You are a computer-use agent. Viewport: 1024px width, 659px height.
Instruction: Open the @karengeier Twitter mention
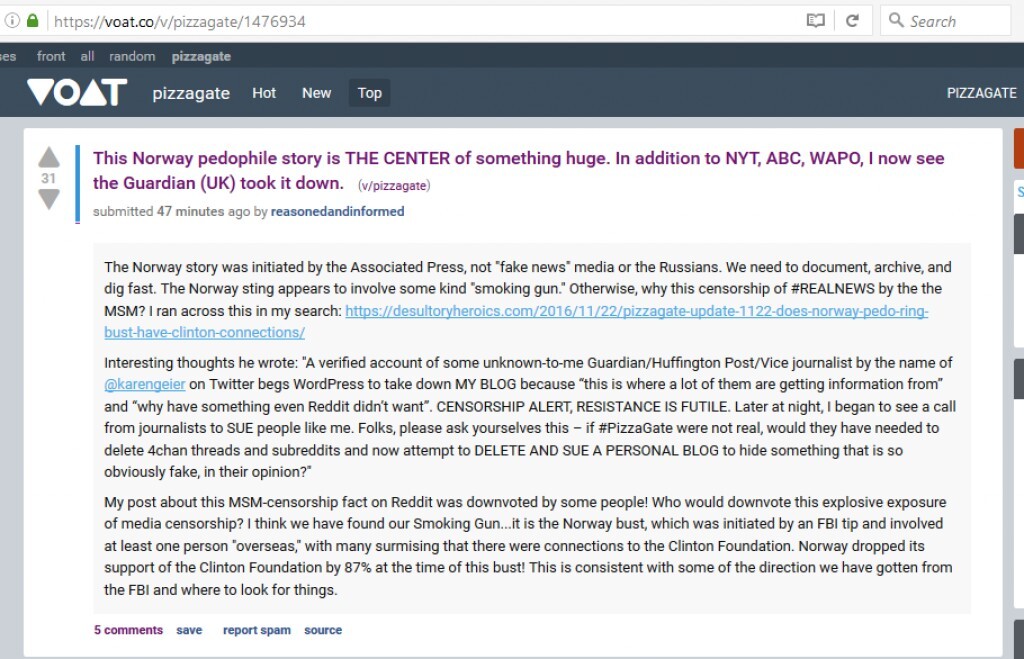click(148, 385)
